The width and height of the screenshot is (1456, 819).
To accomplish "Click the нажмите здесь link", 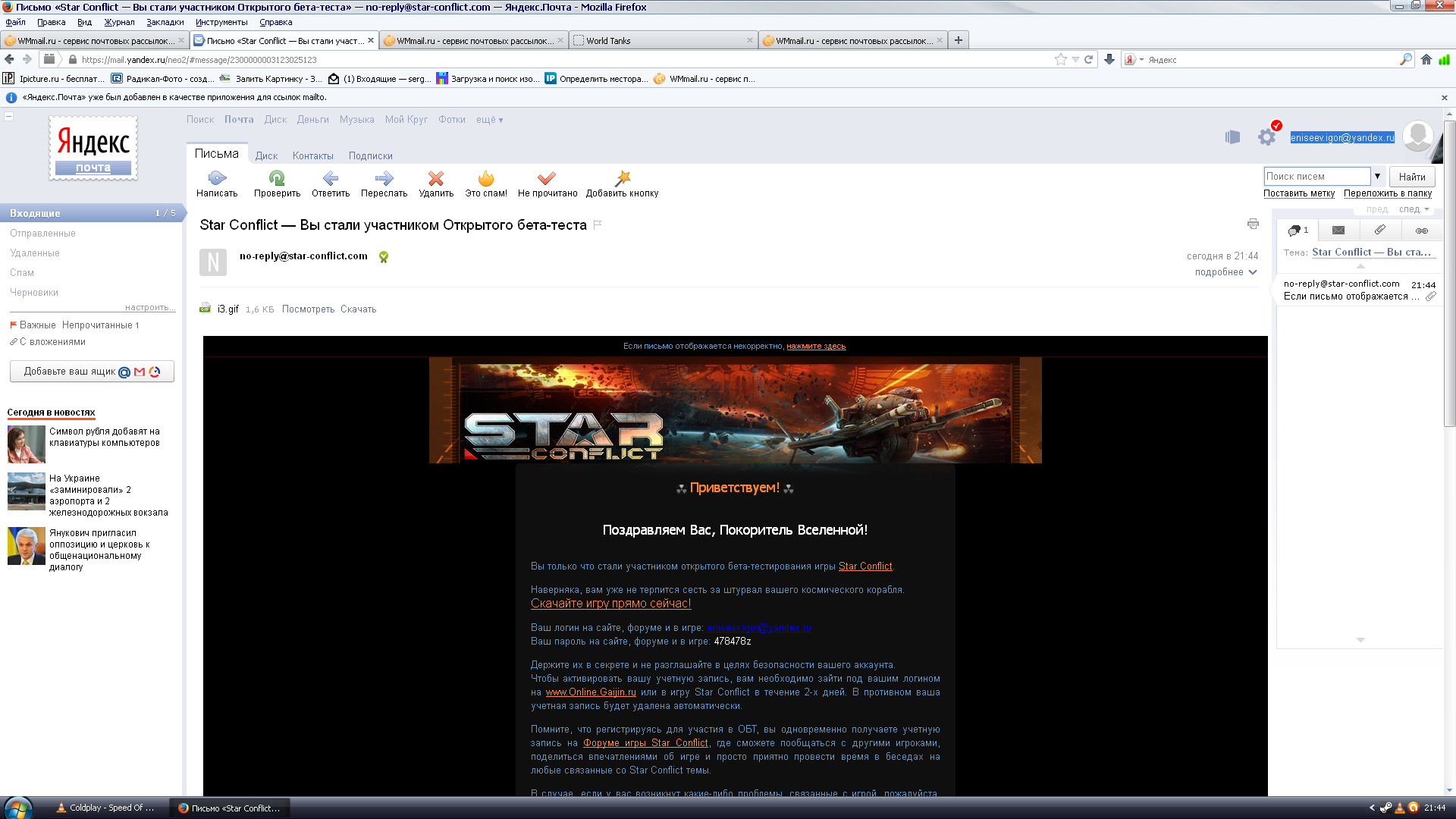I will (816, 346).
